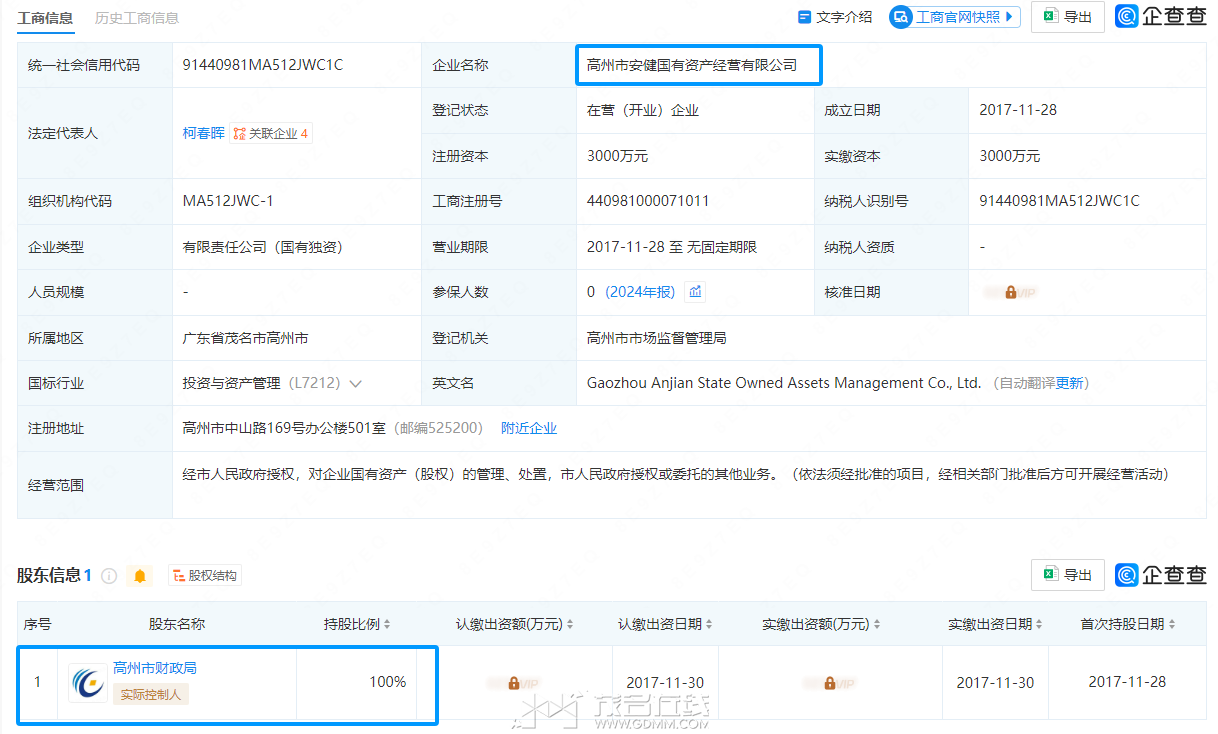Image resolution: width=1218 pixels, height=734 pixels.
Task: Sort shareholders by 持股比例 column
Action: 357,624
